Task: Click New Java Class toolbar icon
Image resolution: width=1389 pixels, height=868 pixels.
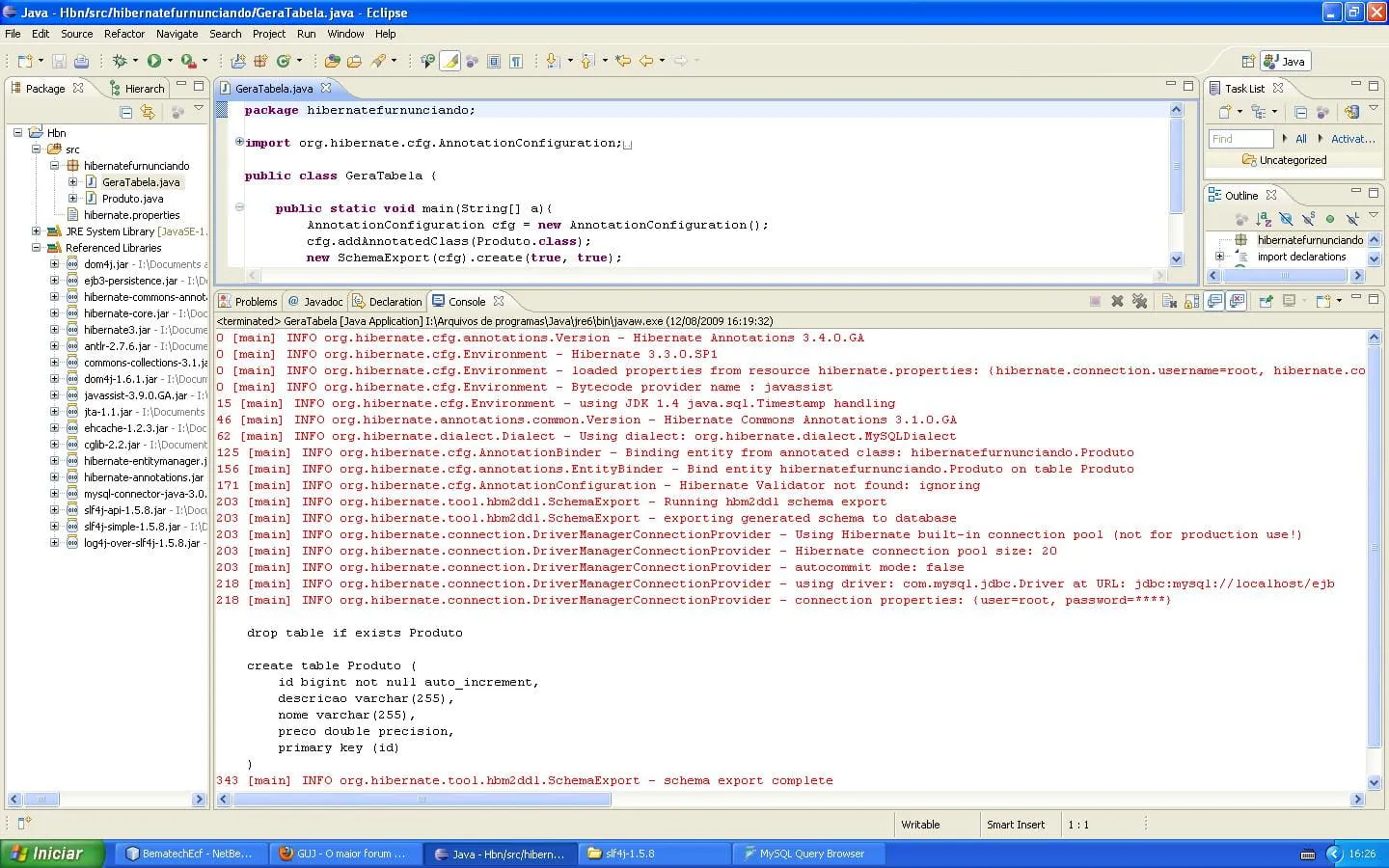Action: coord(284,61)
